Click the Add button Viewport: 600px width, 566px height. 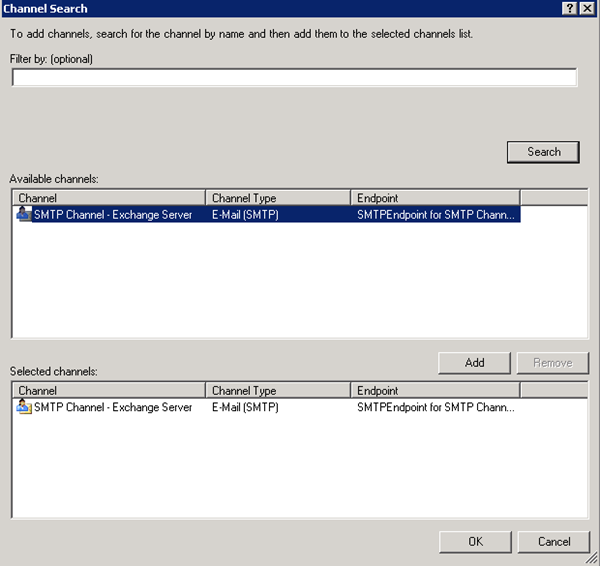[474, 363]
